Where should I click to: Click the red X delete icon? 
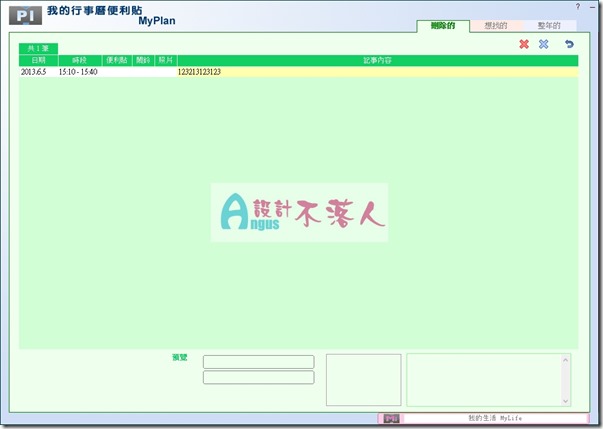point(524,44)
